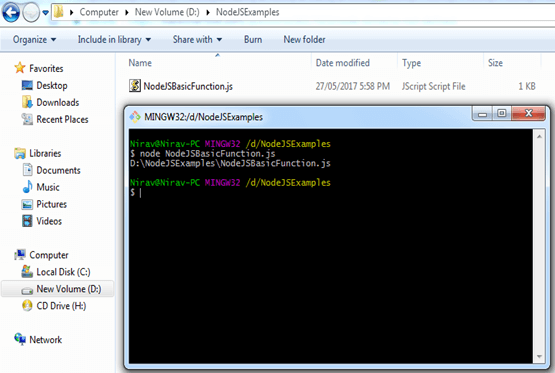
Task: Open the Share with dropdown
Action: (x=197, y=40)
